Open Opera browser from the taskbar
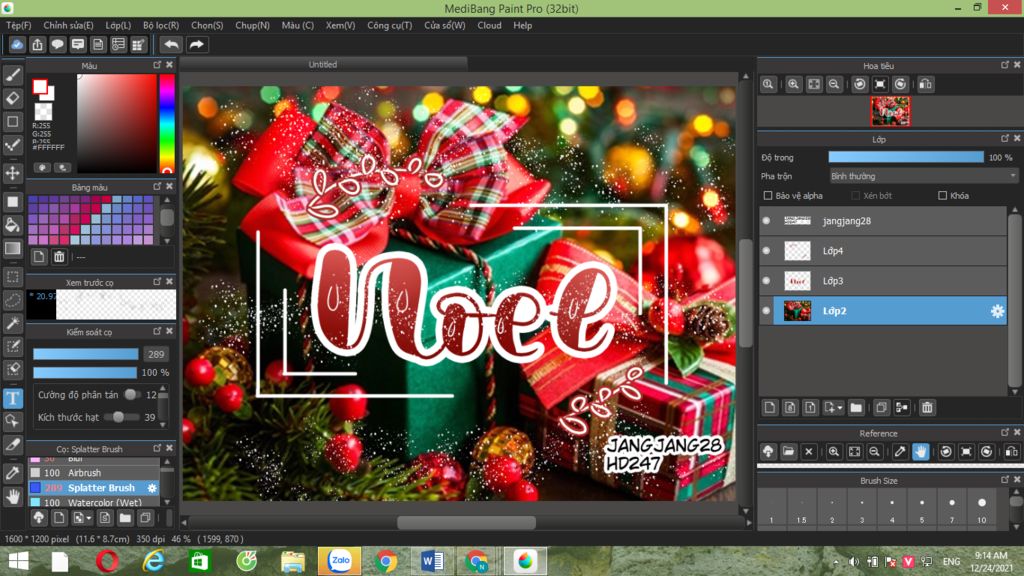1024x576 pixels. 107,560
